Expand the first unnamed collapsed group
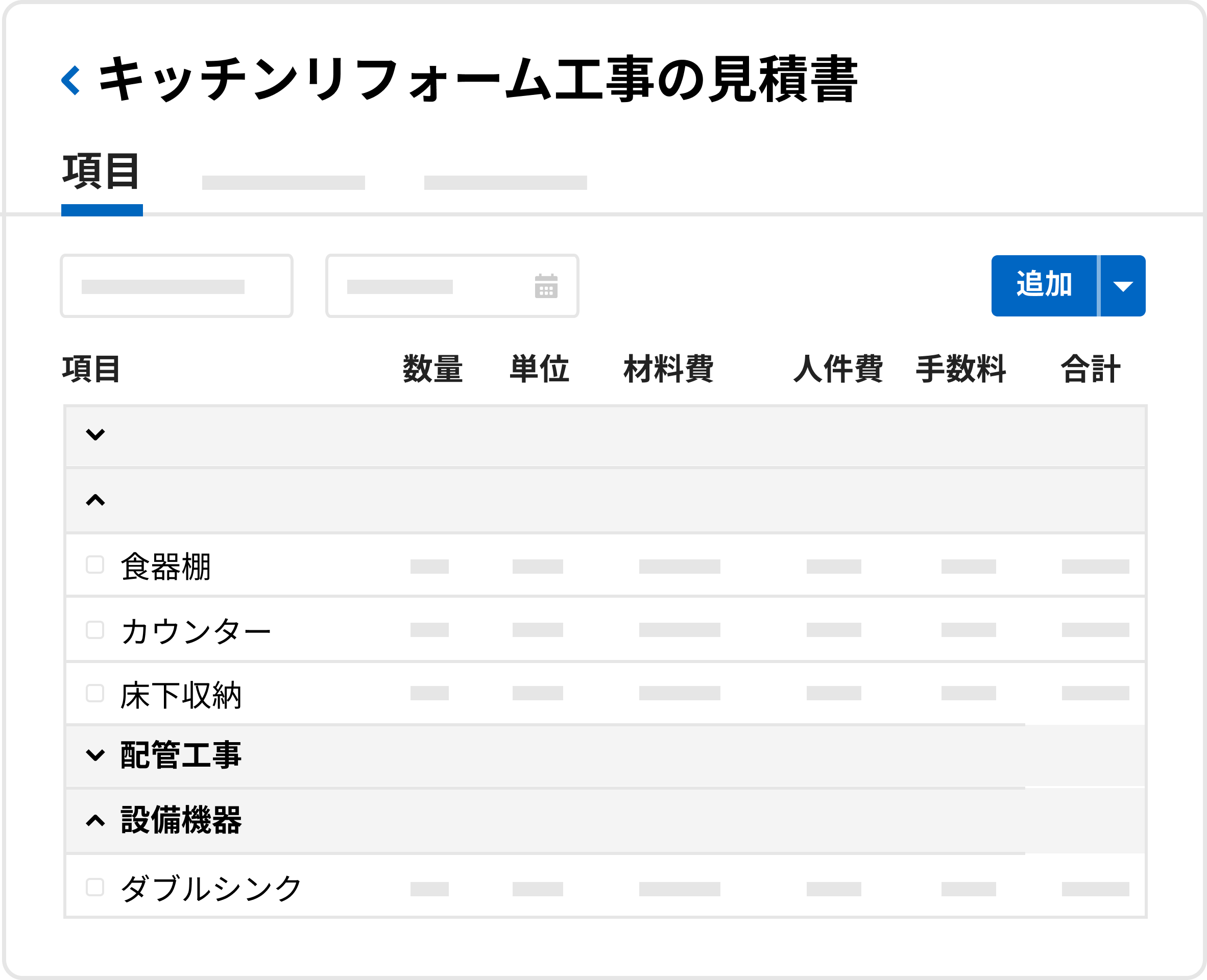 click(95, 435)
